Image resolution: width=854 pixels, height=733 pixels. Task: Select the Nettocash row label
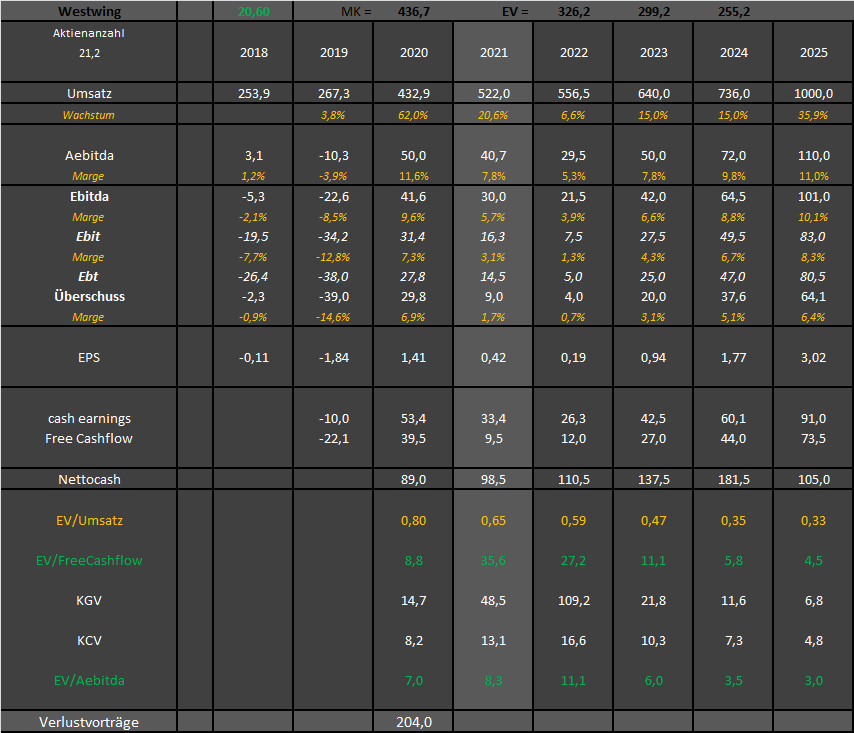tap(89, 479)
